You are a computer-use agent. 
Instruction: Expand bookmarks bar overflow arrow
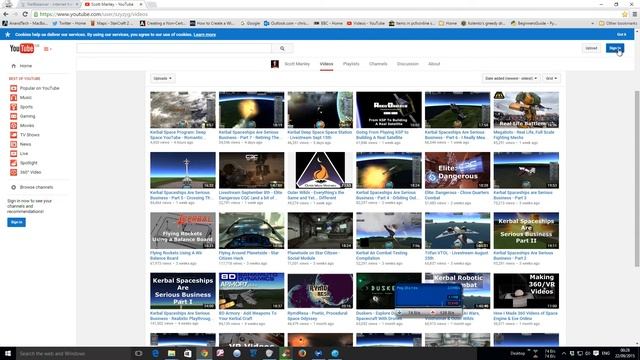[x=593, y=23]
